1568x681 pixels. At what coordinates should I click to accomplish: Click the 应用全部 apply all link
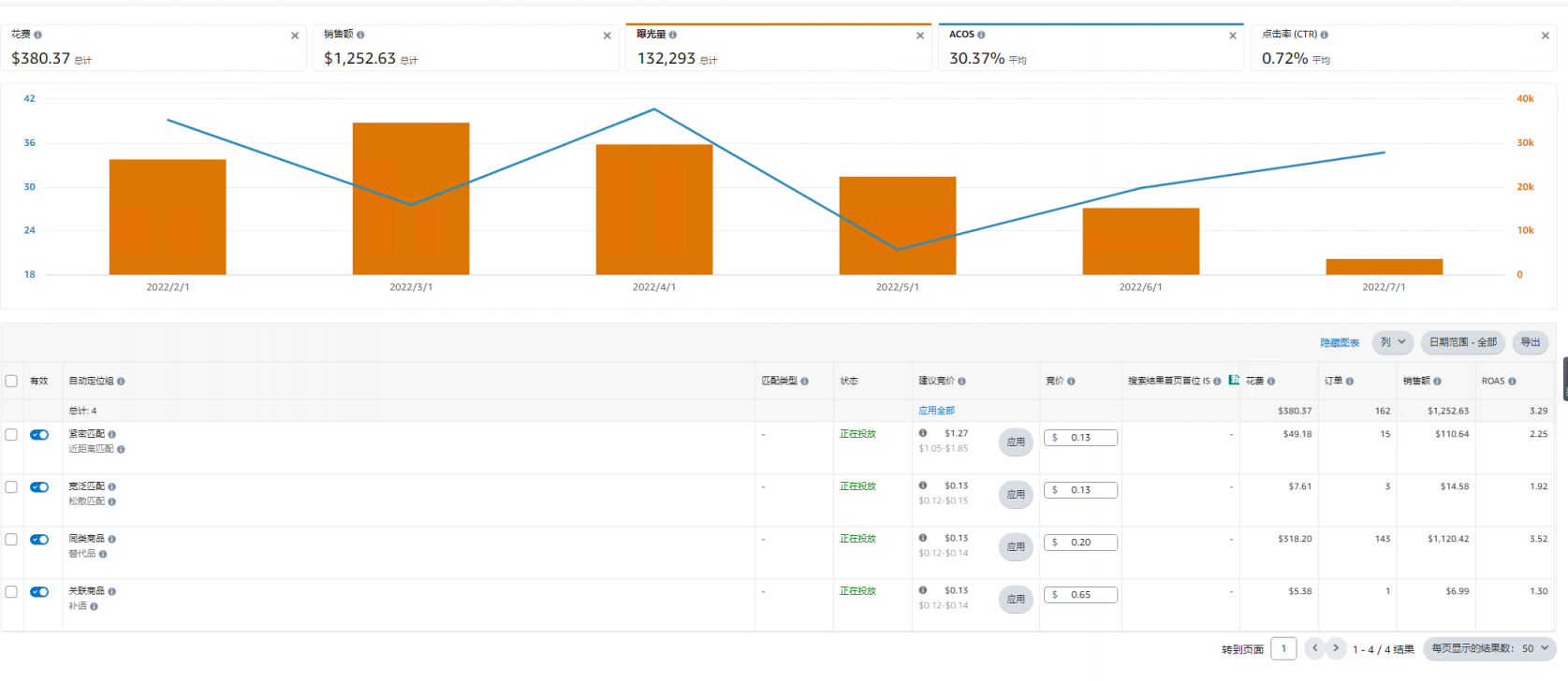click(x=936, y=411)
